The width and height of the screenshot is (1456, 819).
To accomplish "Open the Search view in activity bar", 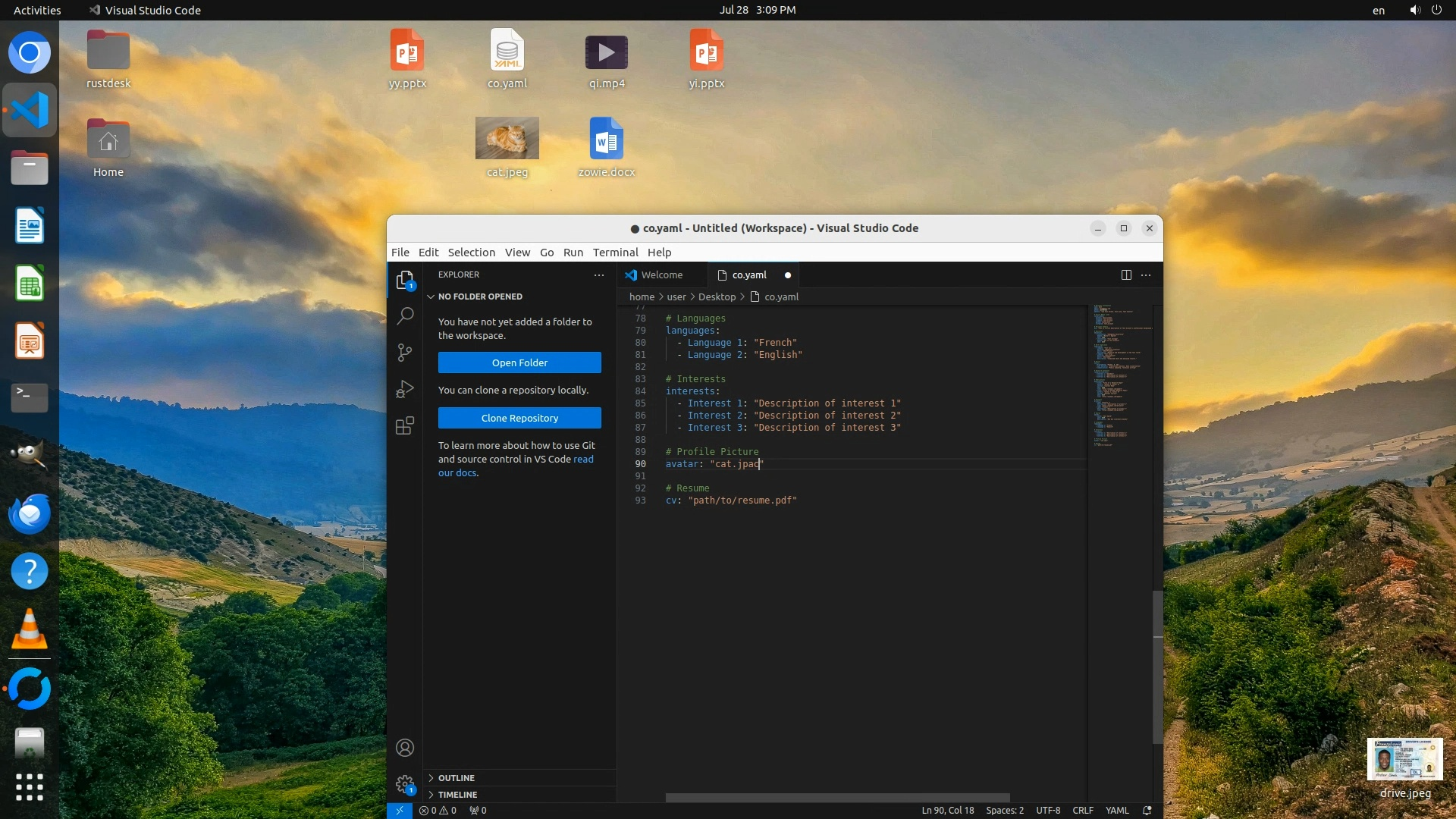I will 405,315.
